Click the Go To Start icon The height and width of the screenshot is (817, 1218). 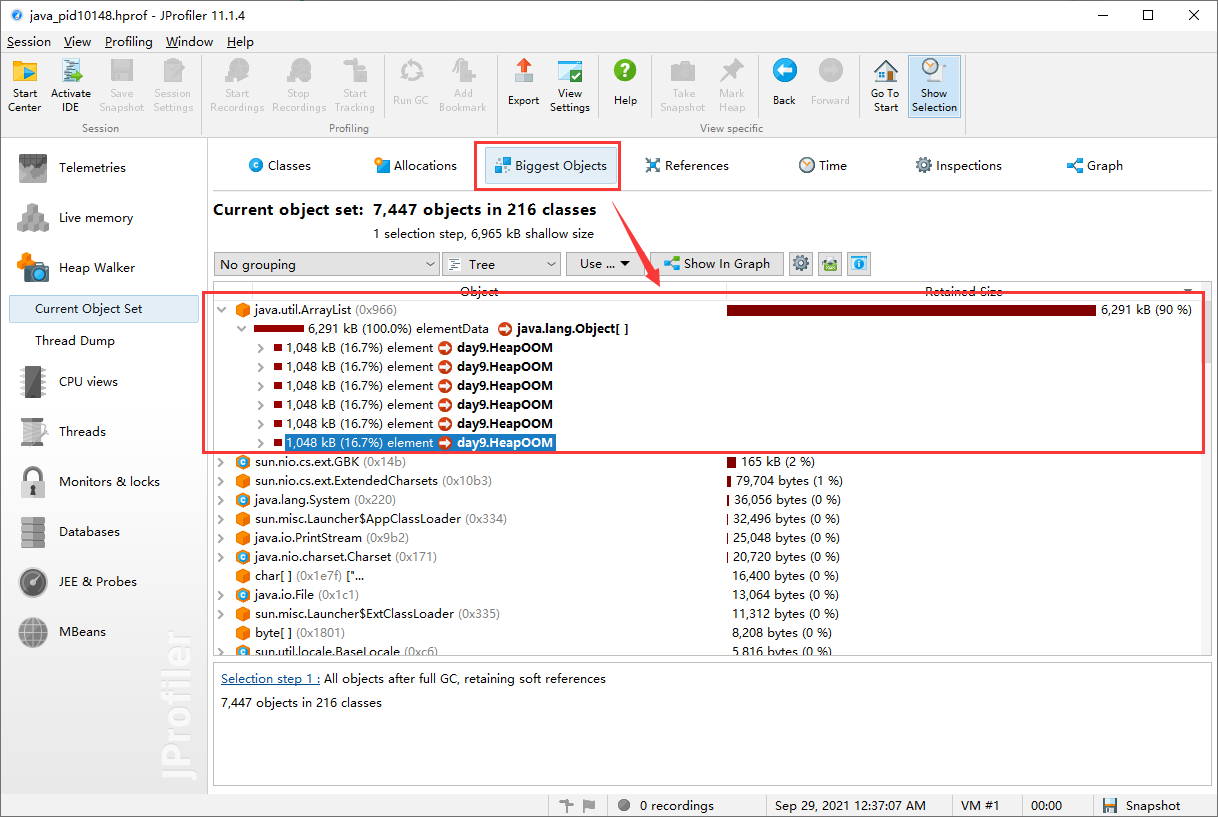(x=886, y=86)
